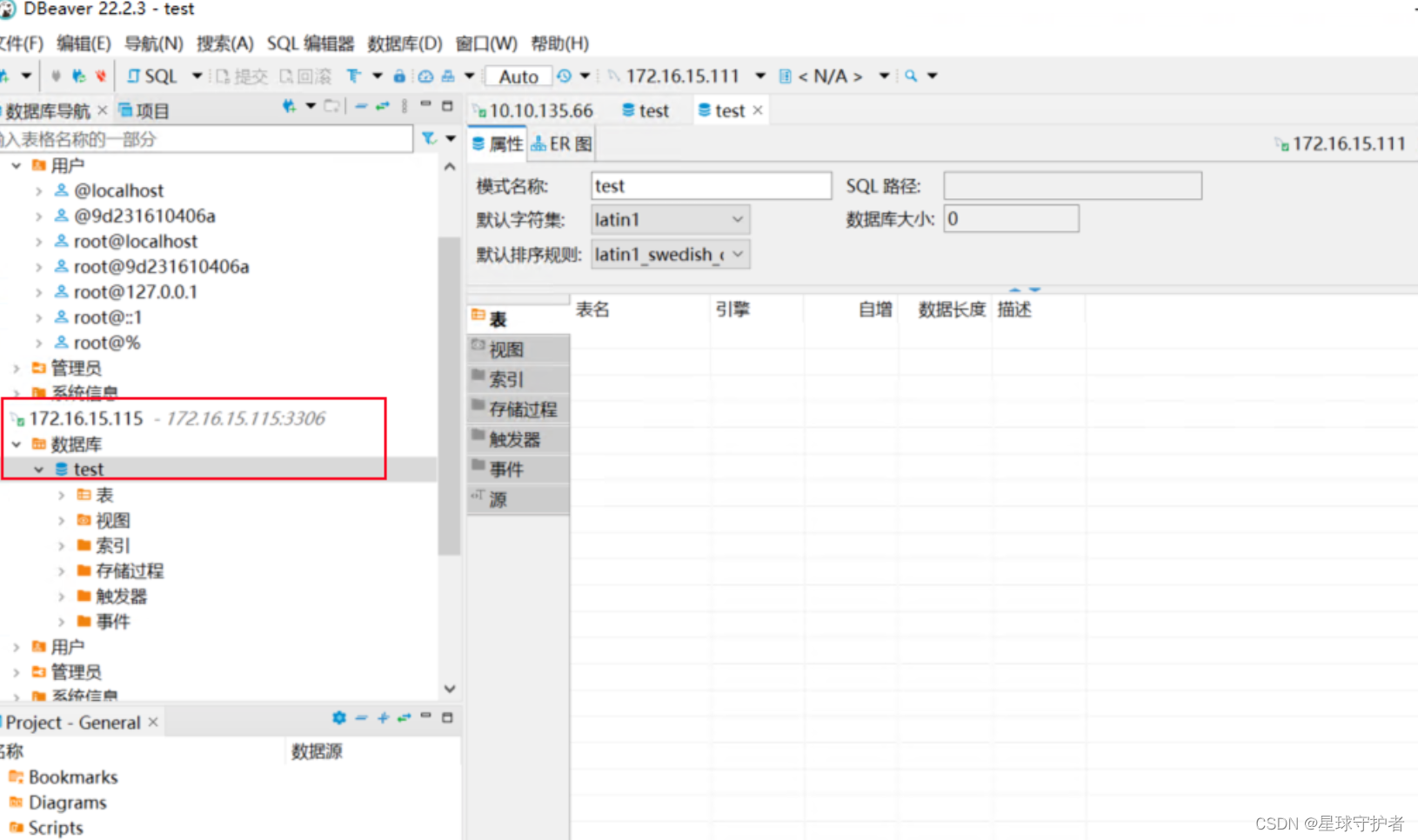Click the filter icon above database navigator
Screen dimensions: 1418x840
[427, 137]
